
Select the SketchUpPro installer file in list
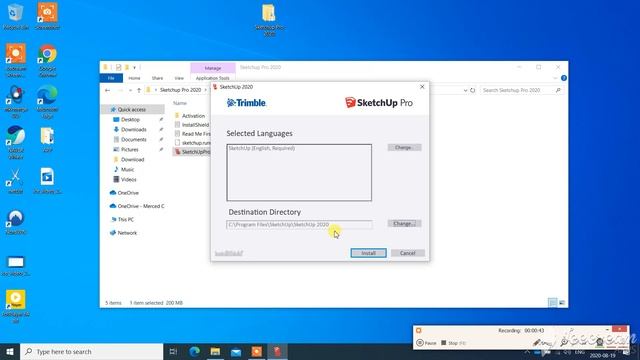(196, 152)
